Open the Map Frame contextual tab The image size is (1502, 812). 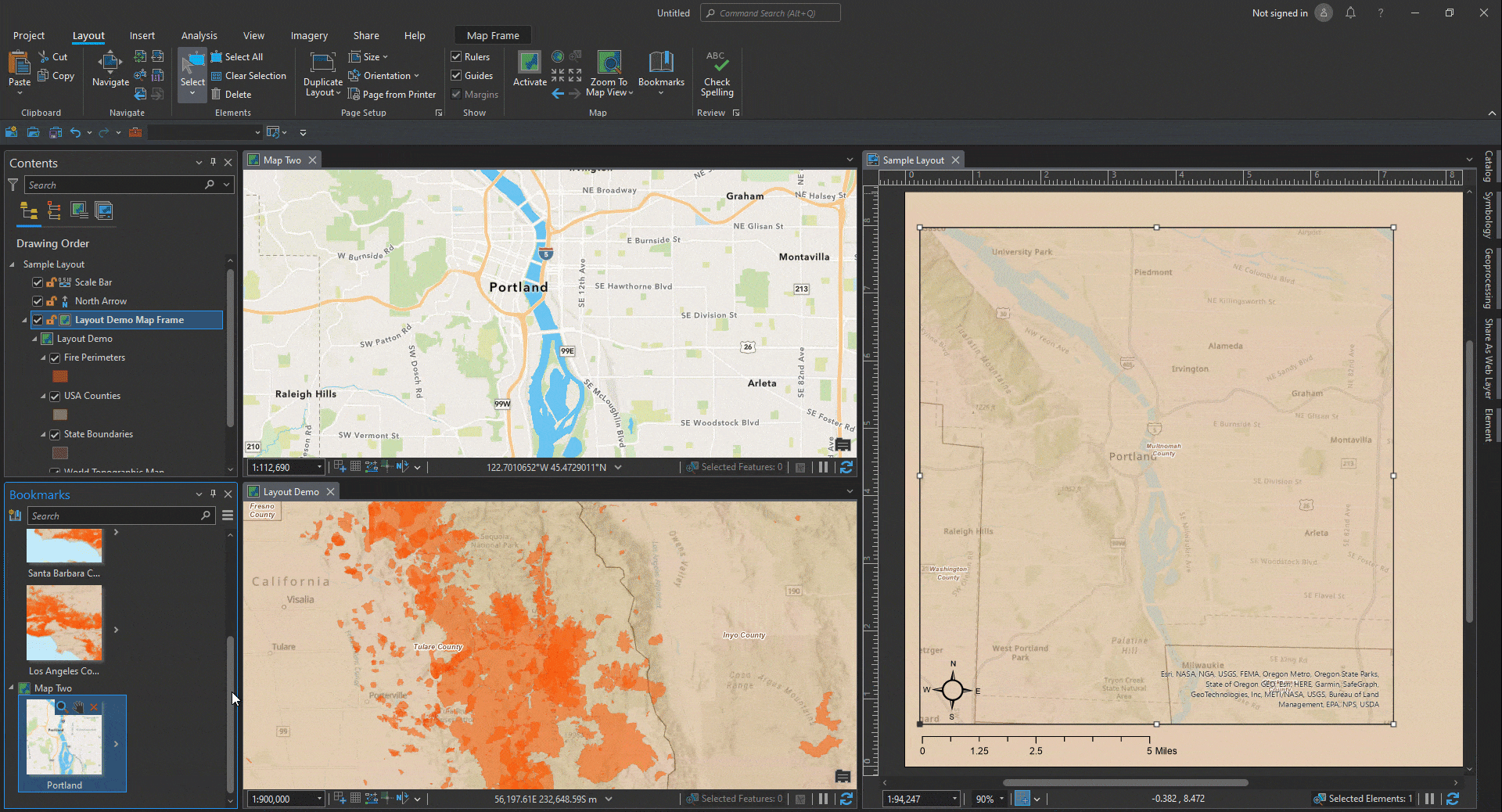click(493, 36)
